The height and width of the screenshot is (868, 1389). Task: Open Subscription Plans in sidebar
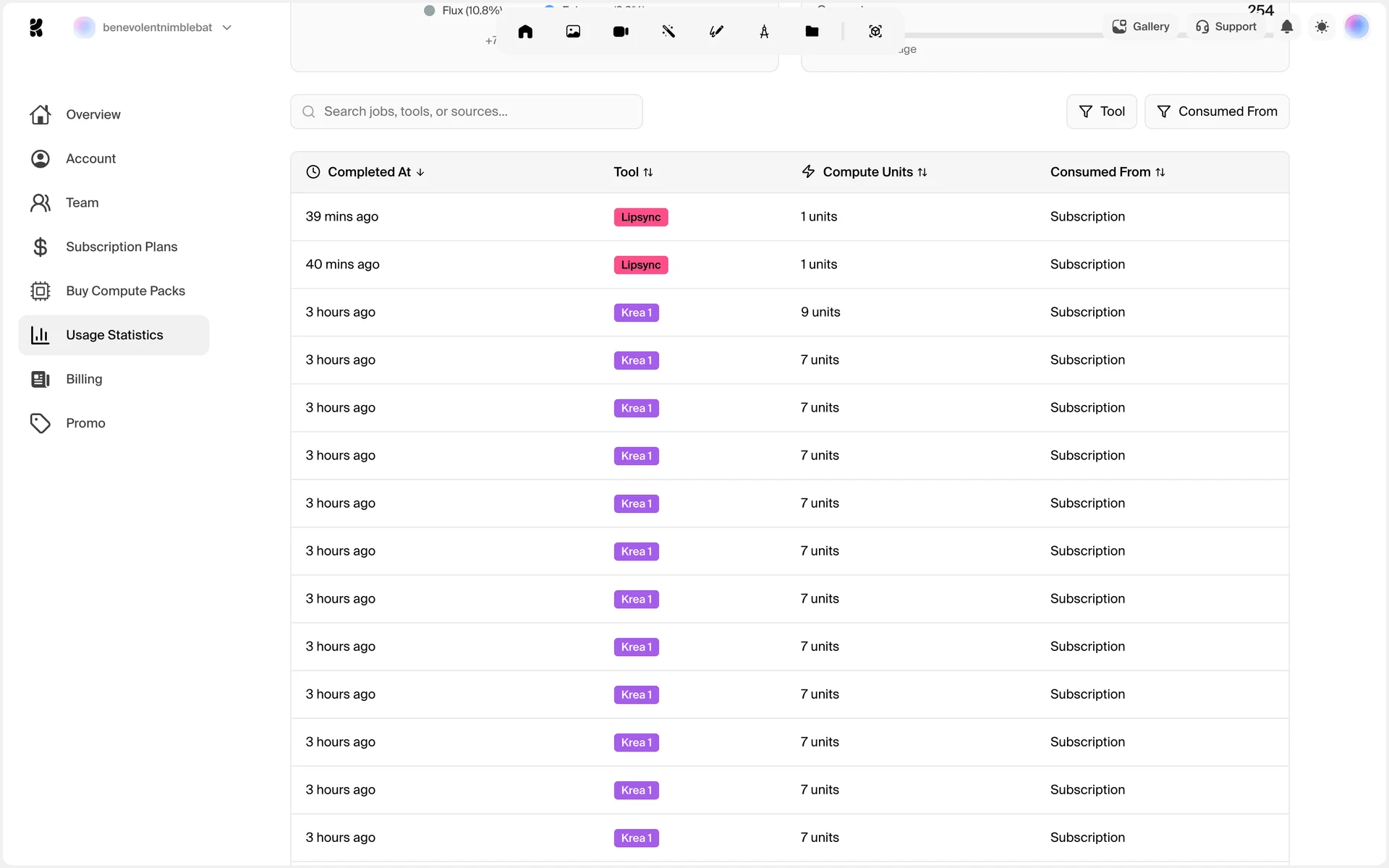[x=121, y=247]
